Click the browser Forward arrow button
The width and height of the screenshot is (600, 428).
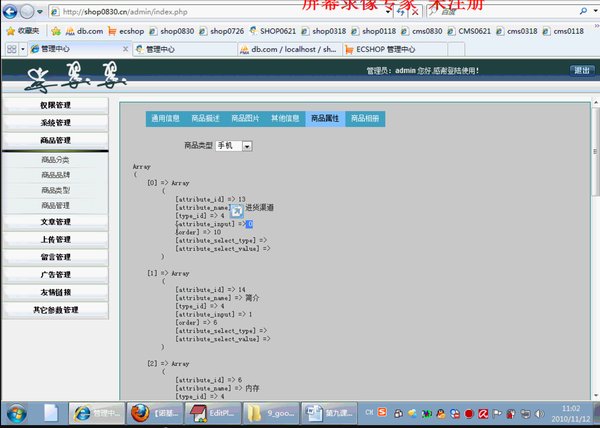coord(27,12)
